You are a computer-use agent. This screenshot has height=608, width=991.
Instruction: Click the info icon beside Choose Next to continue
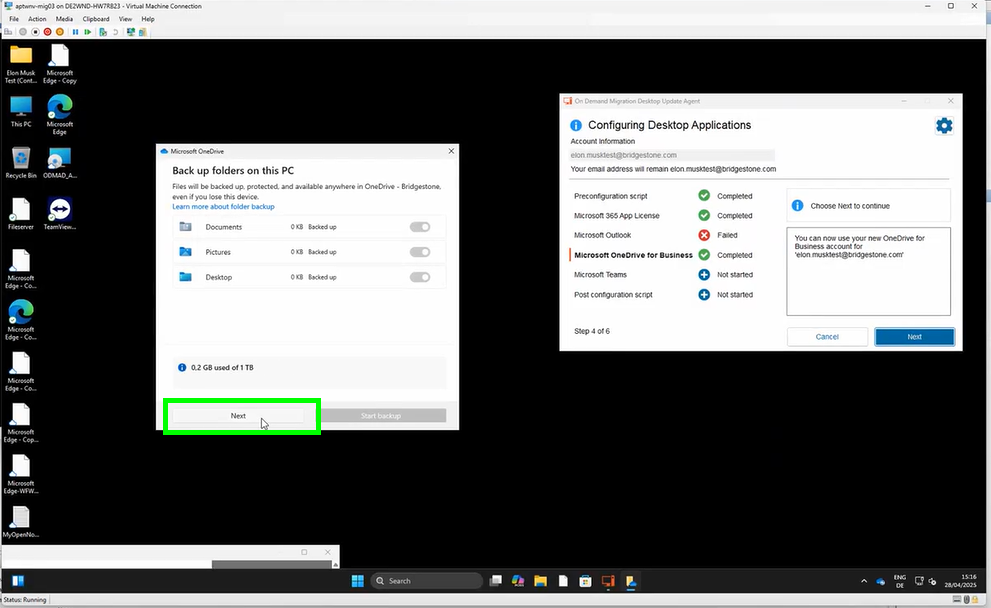pyautogui.click(x=798, y=205)
